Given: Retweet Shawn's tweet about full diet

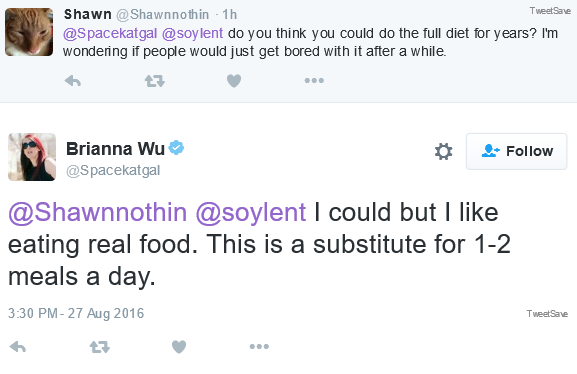Looking at the screenshot, I should pyautogui.click(x=155, y=81).
